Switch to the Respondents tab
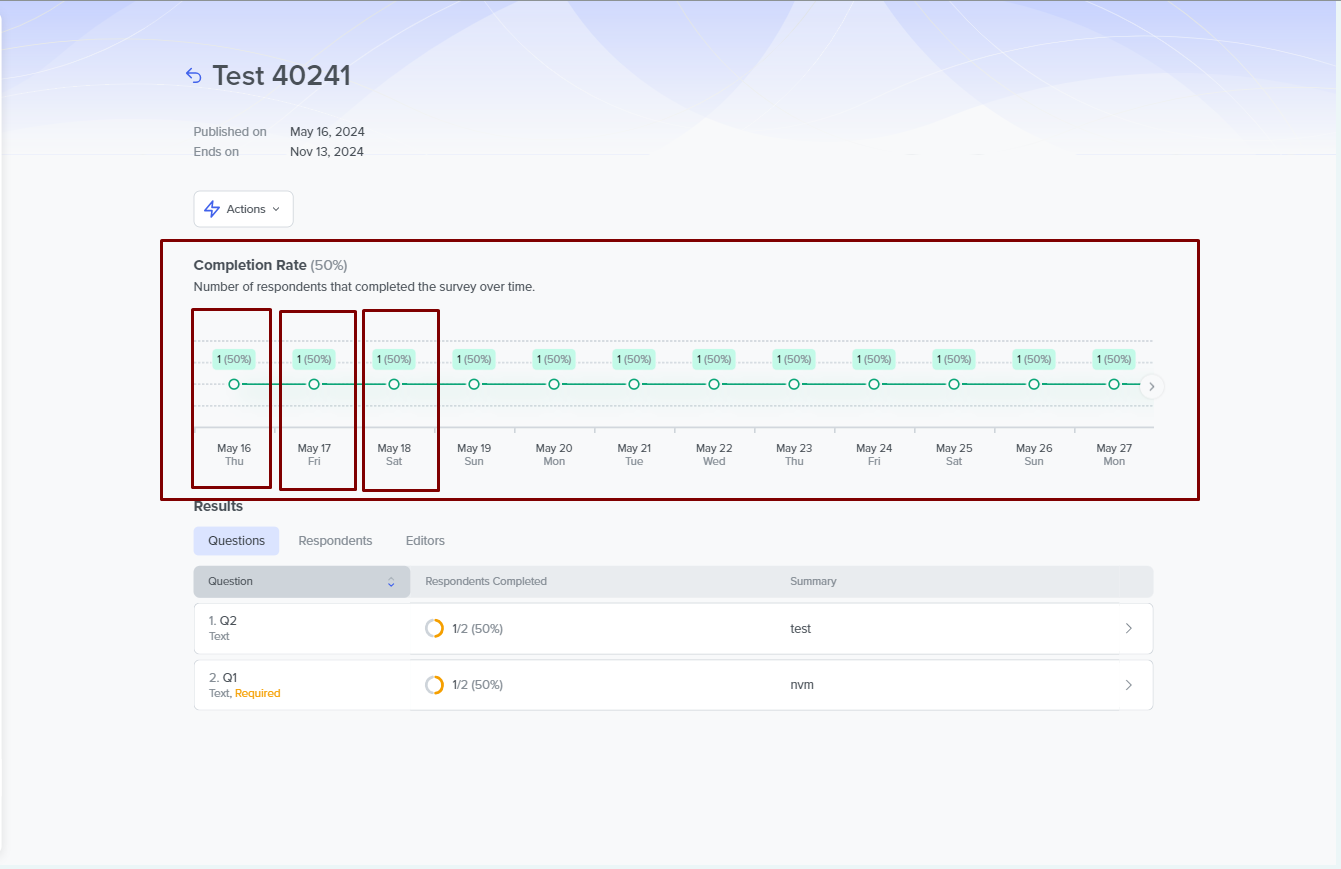This screenshot has height=869, width=1341. [335, 541]
